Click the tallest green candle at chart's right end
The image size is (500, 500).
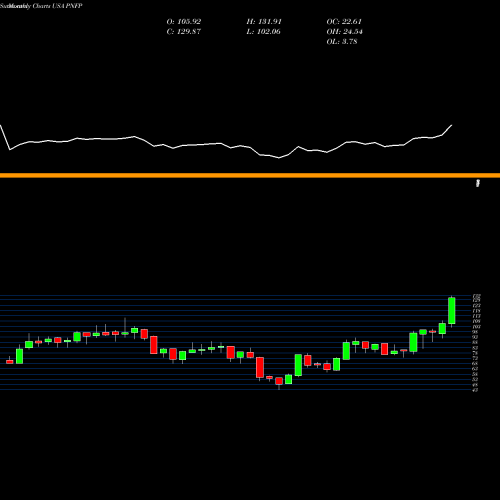tap(452, 311)
